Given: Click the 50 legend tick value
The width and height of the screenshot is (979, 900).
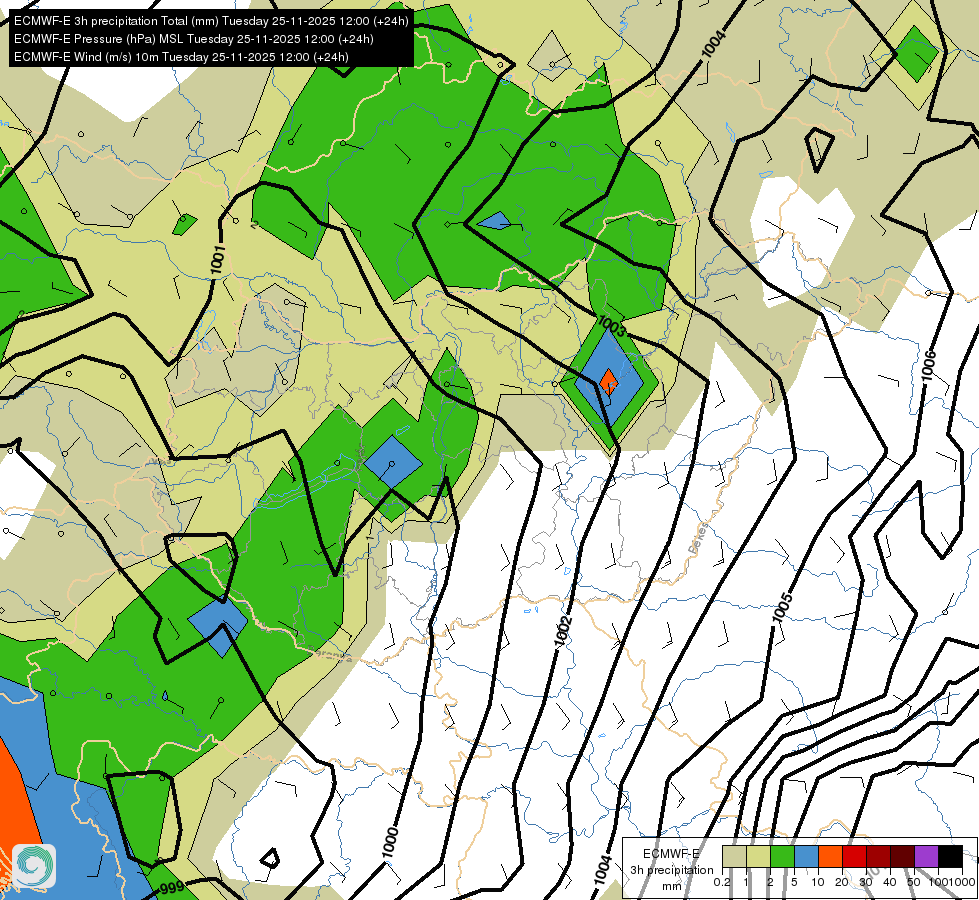Looking at the screenshot, I should coord(914,882).
